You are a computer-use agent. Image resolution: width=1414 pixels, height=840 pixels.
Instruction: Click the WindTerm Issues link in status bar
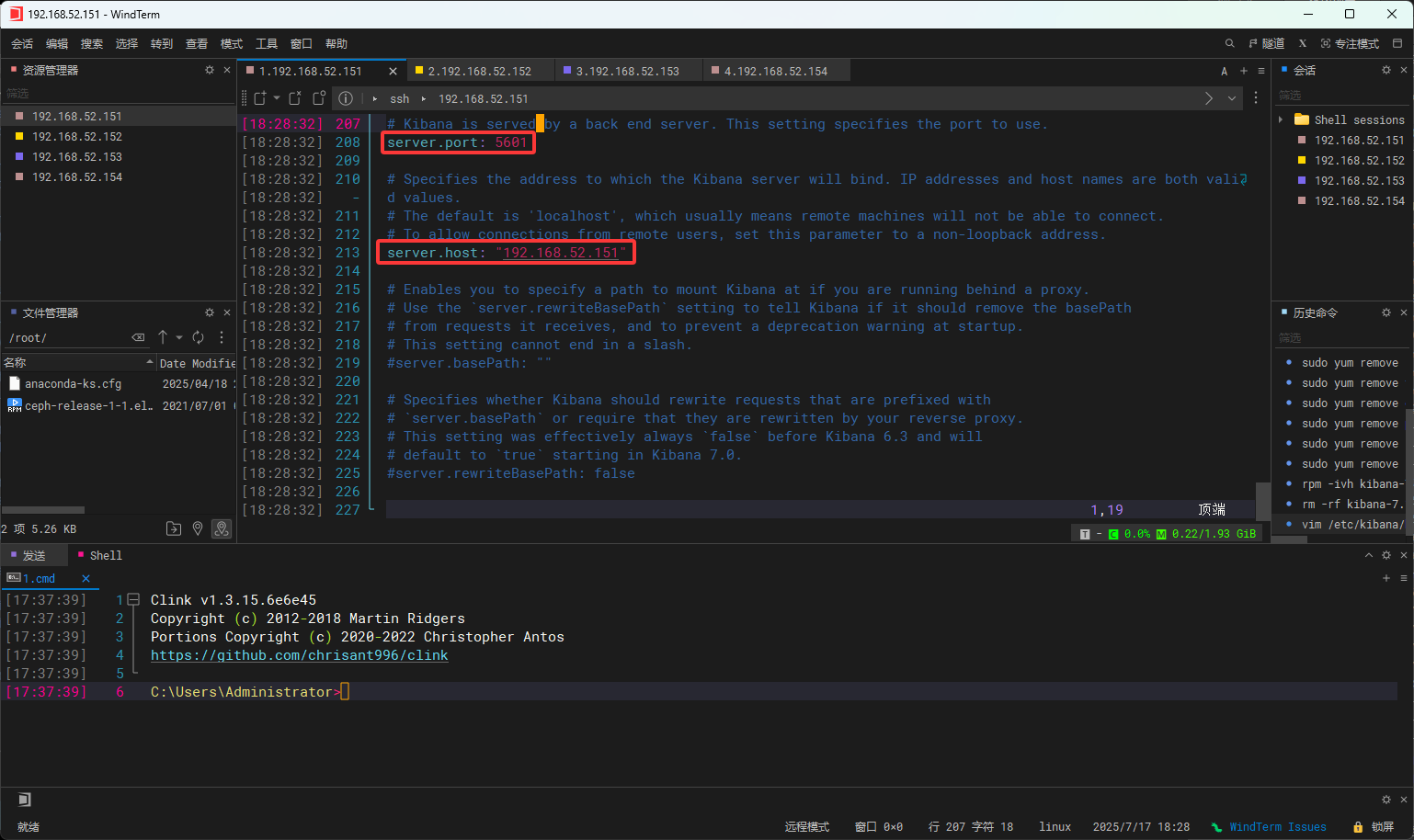1278,826
